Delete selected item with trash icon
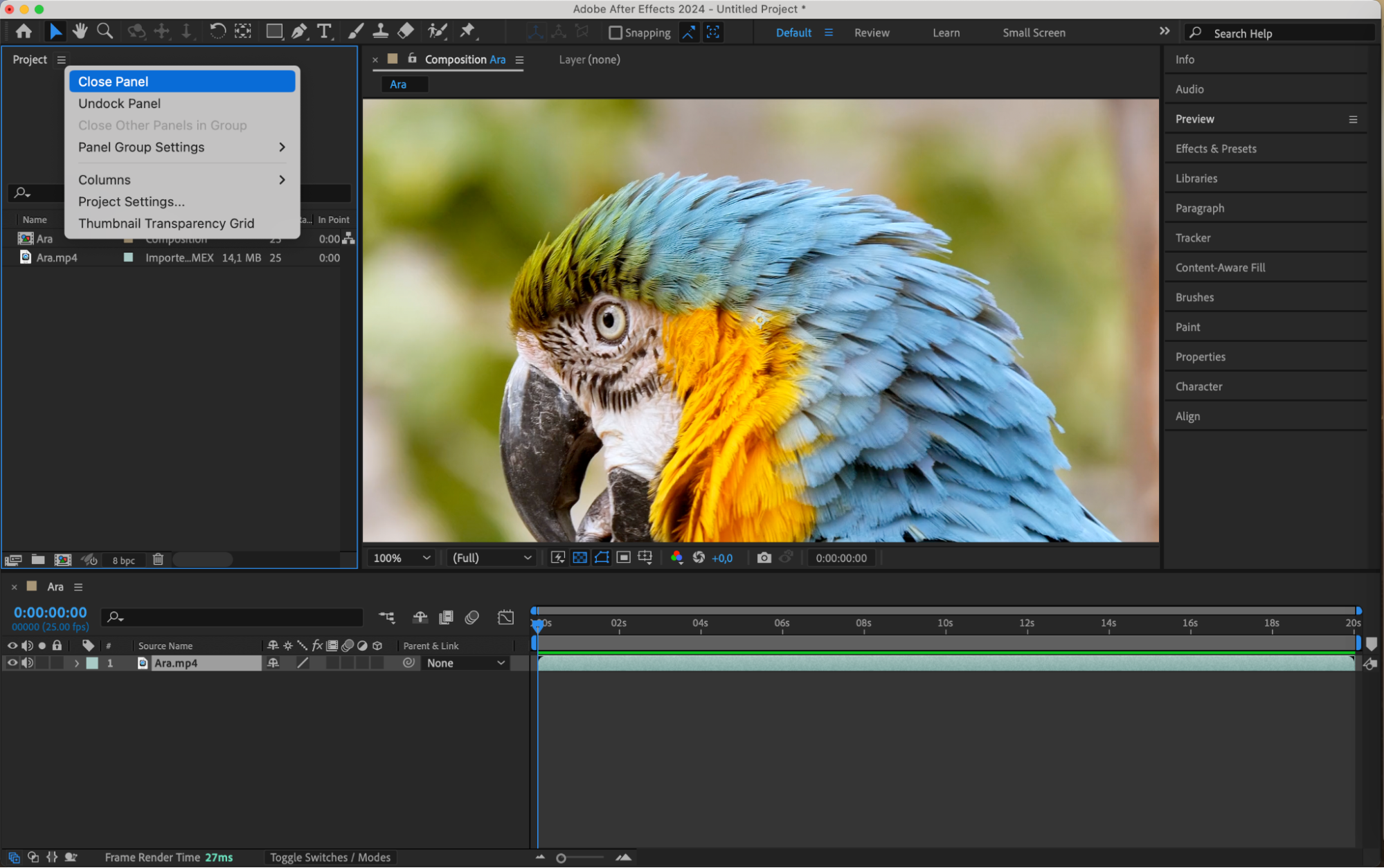This screenshot has width=1384, height=868. 158,559
